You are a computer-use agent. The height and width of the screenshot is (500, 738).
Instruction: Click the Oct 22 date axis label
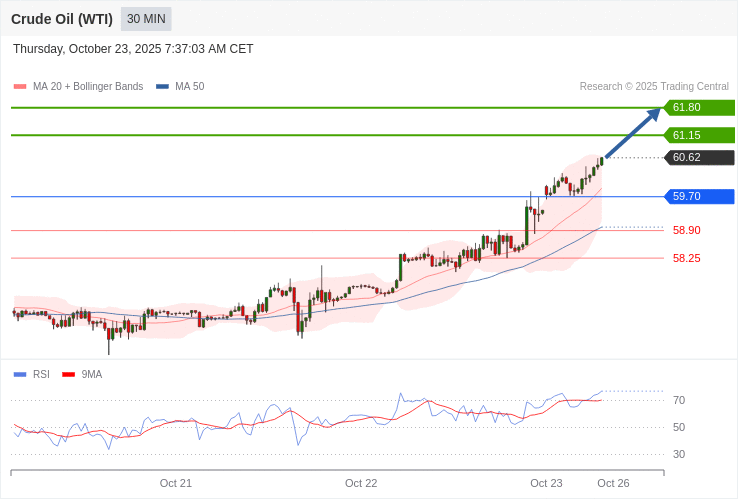point(361,483)
